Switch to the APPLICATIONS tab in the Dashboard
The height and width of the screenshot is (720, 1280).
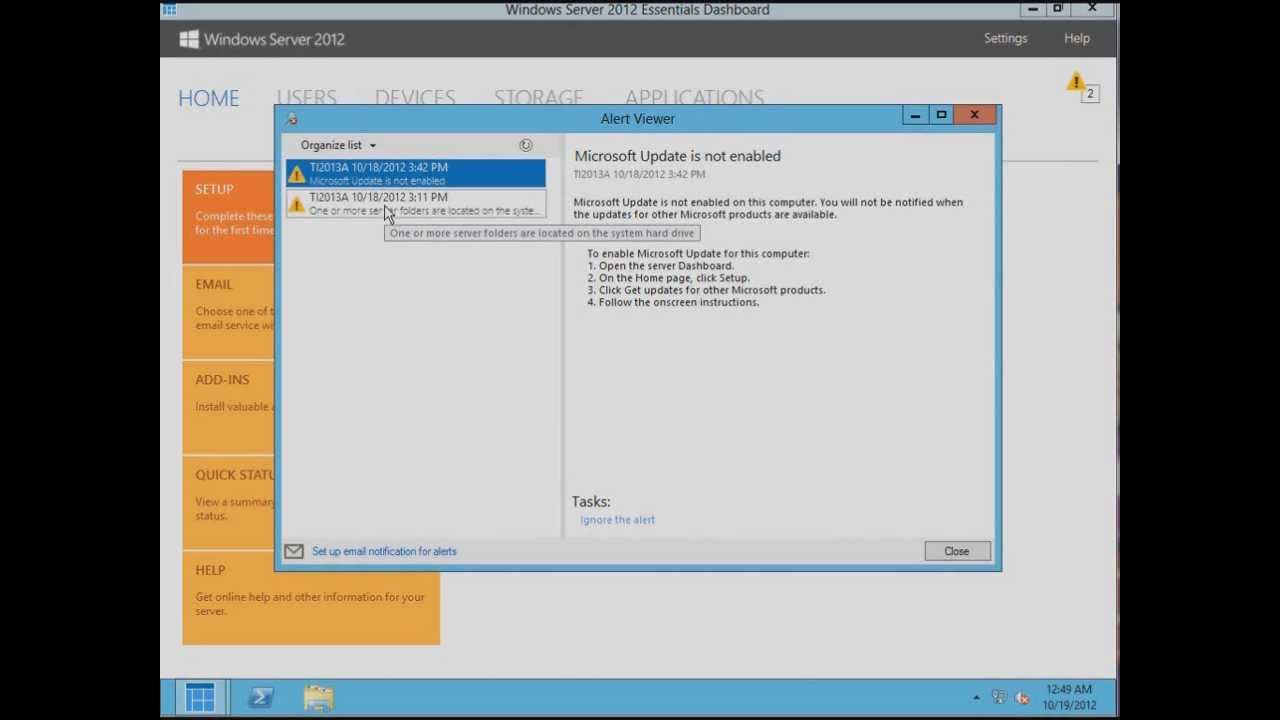[694, 97]
